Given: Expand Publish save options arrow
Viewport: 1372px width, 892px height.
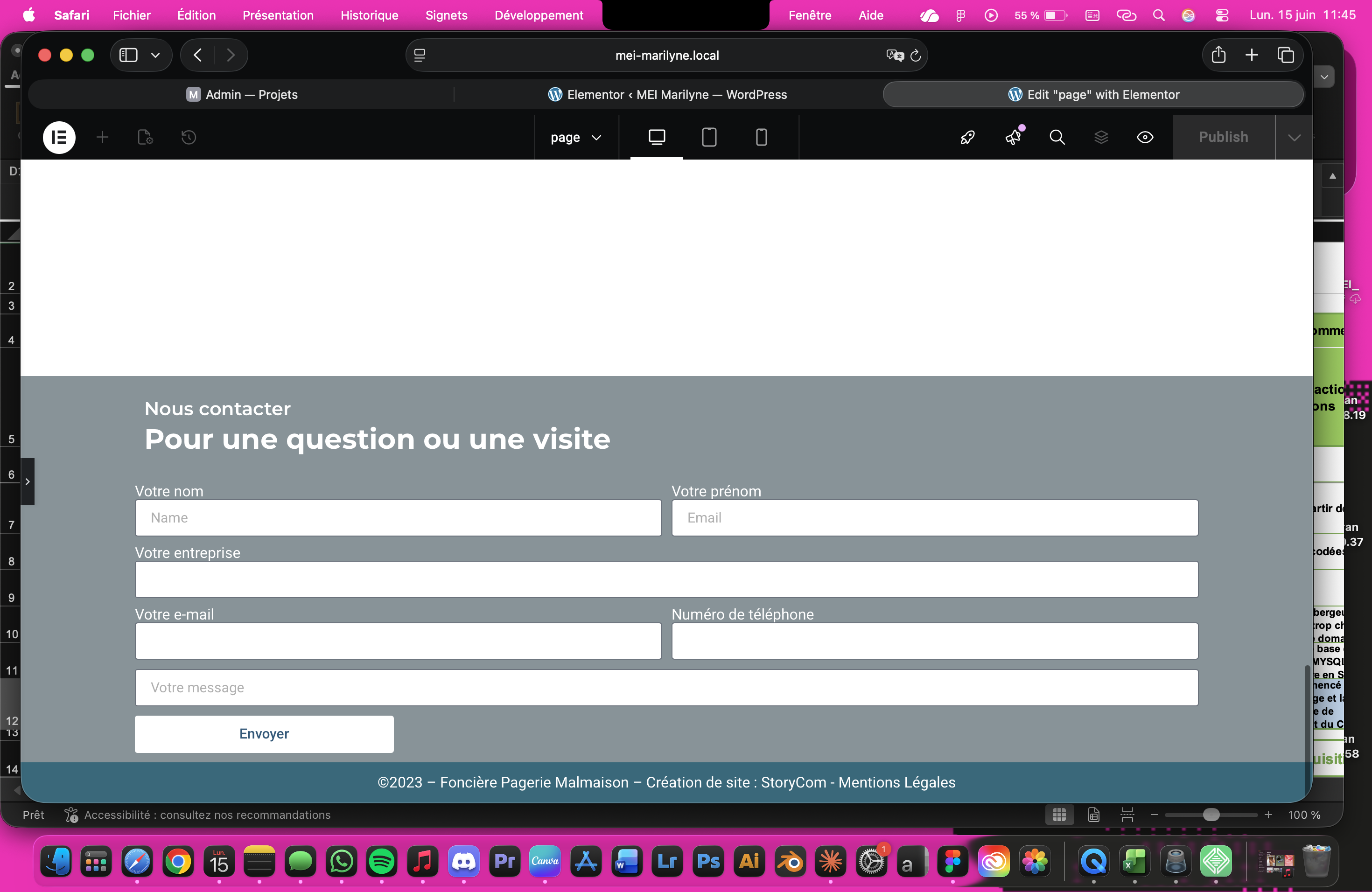Looking at the screenshot, I should [1294, 137].
